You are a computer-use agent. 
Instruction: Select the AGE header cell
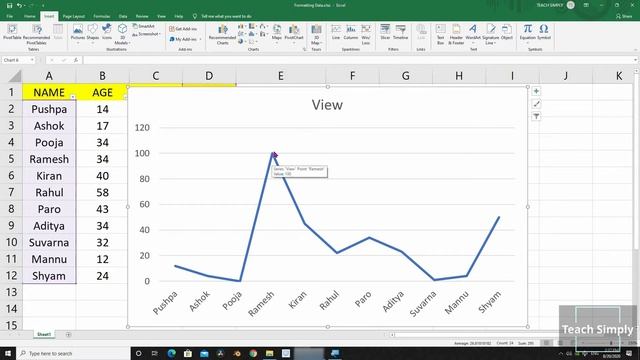[102, 92]
